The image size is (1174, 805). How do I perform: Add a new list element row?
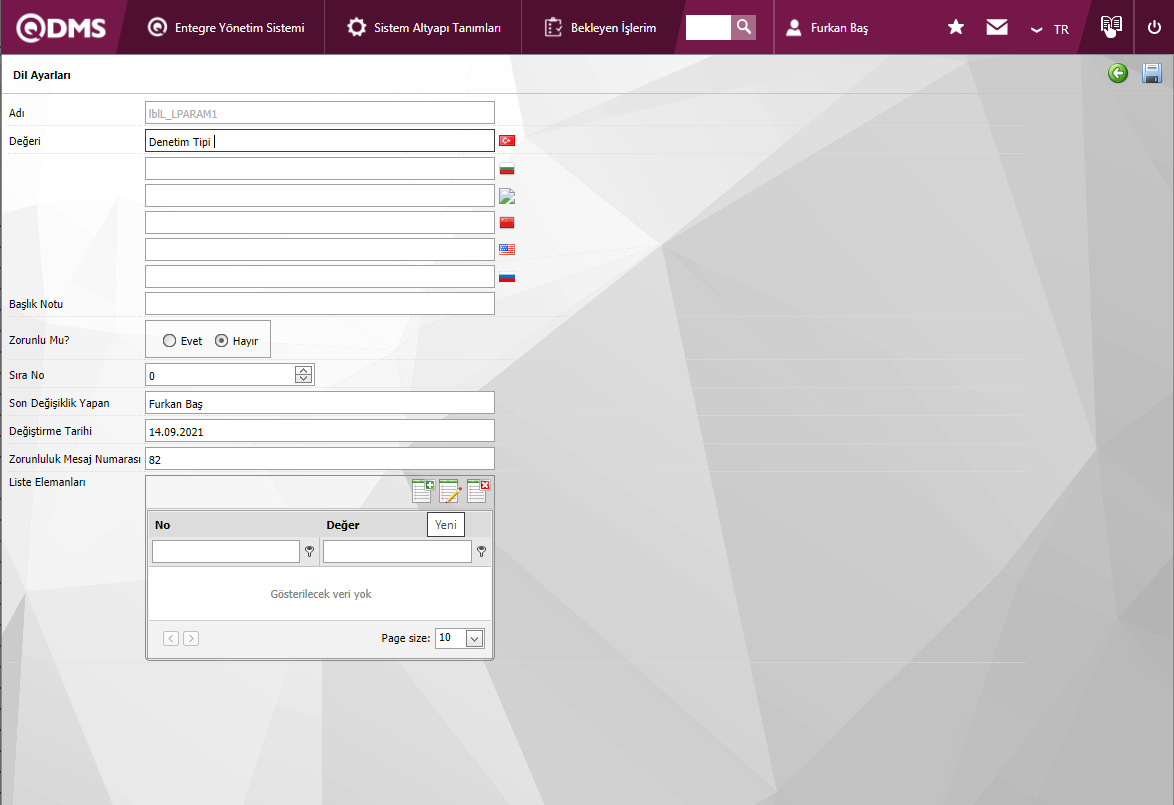pos(423,490)
